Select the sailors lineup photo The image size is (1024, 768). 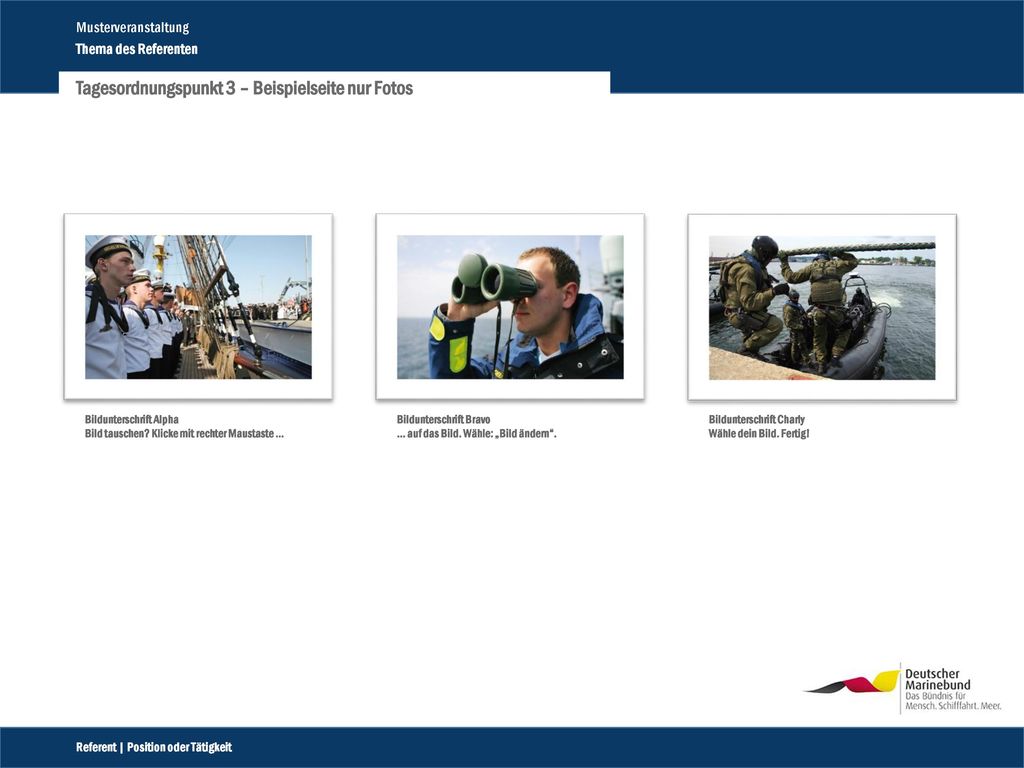[x=199, y=307]
